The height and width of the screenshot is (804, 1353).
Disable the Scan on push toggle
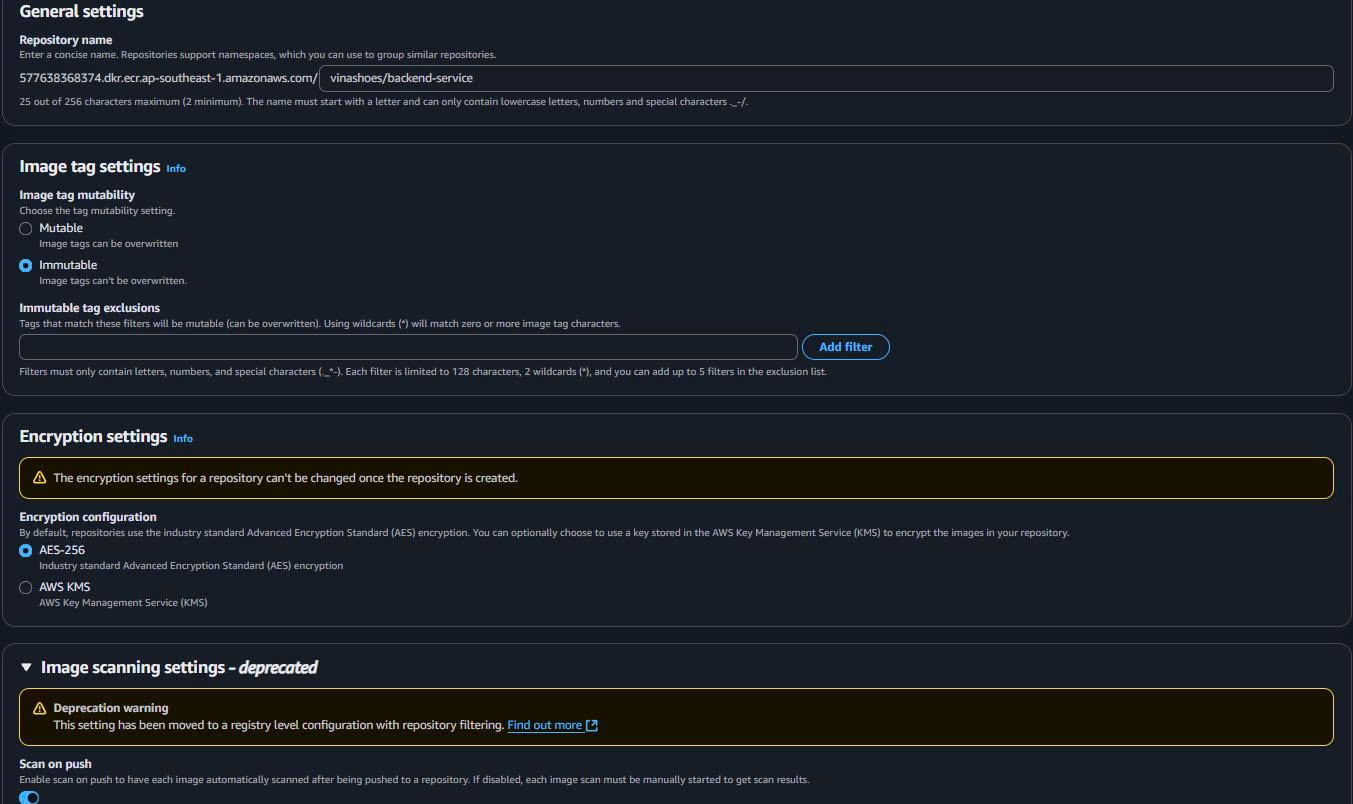30,797
